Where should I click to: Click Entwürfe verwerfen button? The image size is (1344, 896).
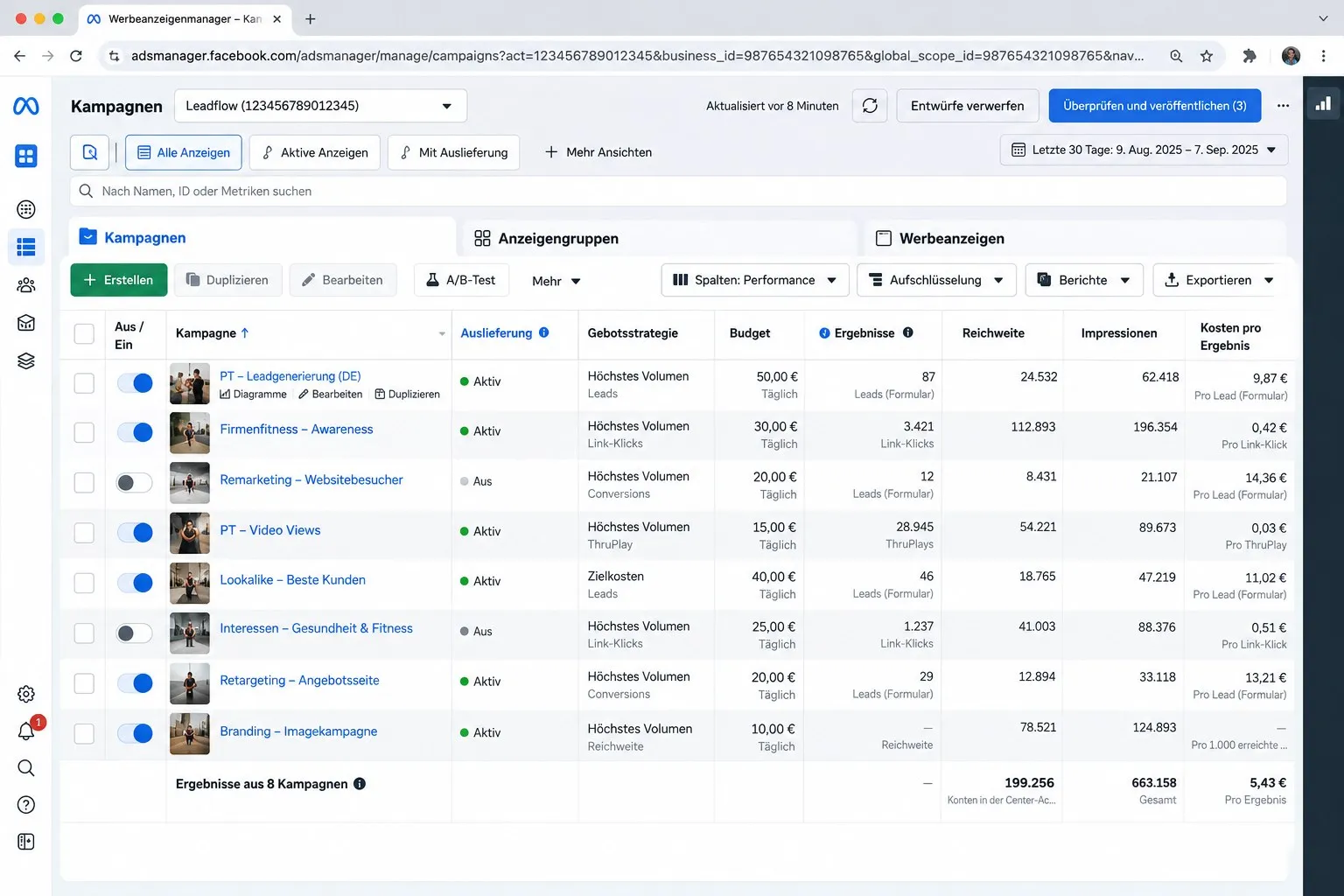(968, 106)
